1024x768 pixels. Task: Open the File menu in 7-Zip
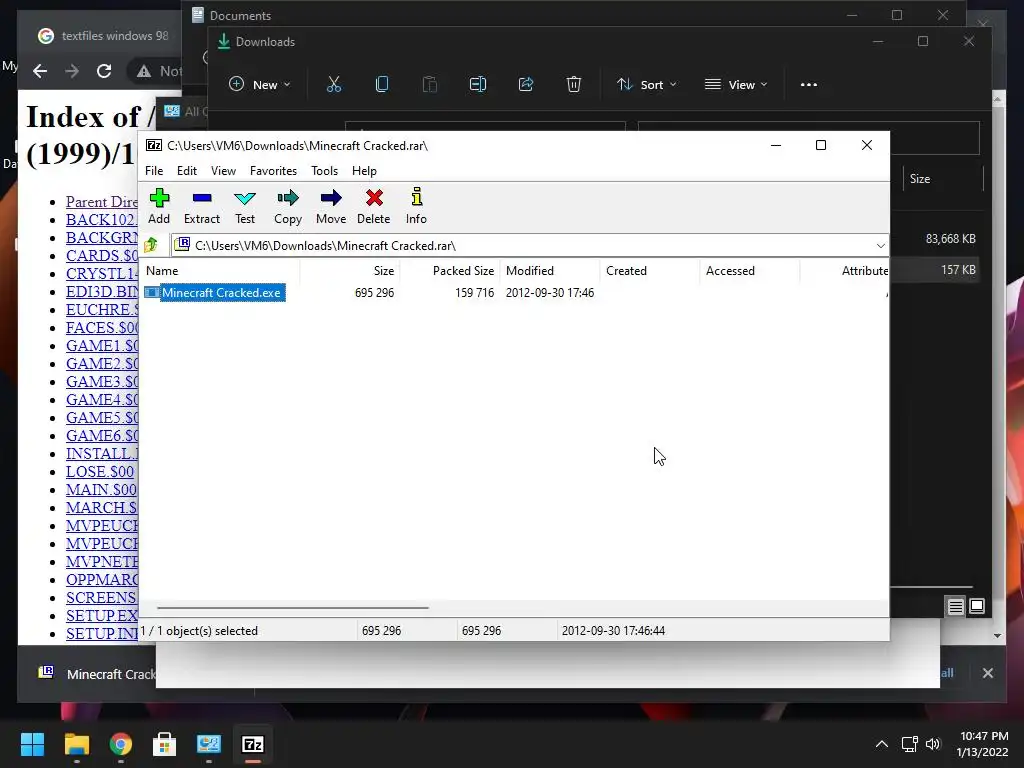point(154,170)
